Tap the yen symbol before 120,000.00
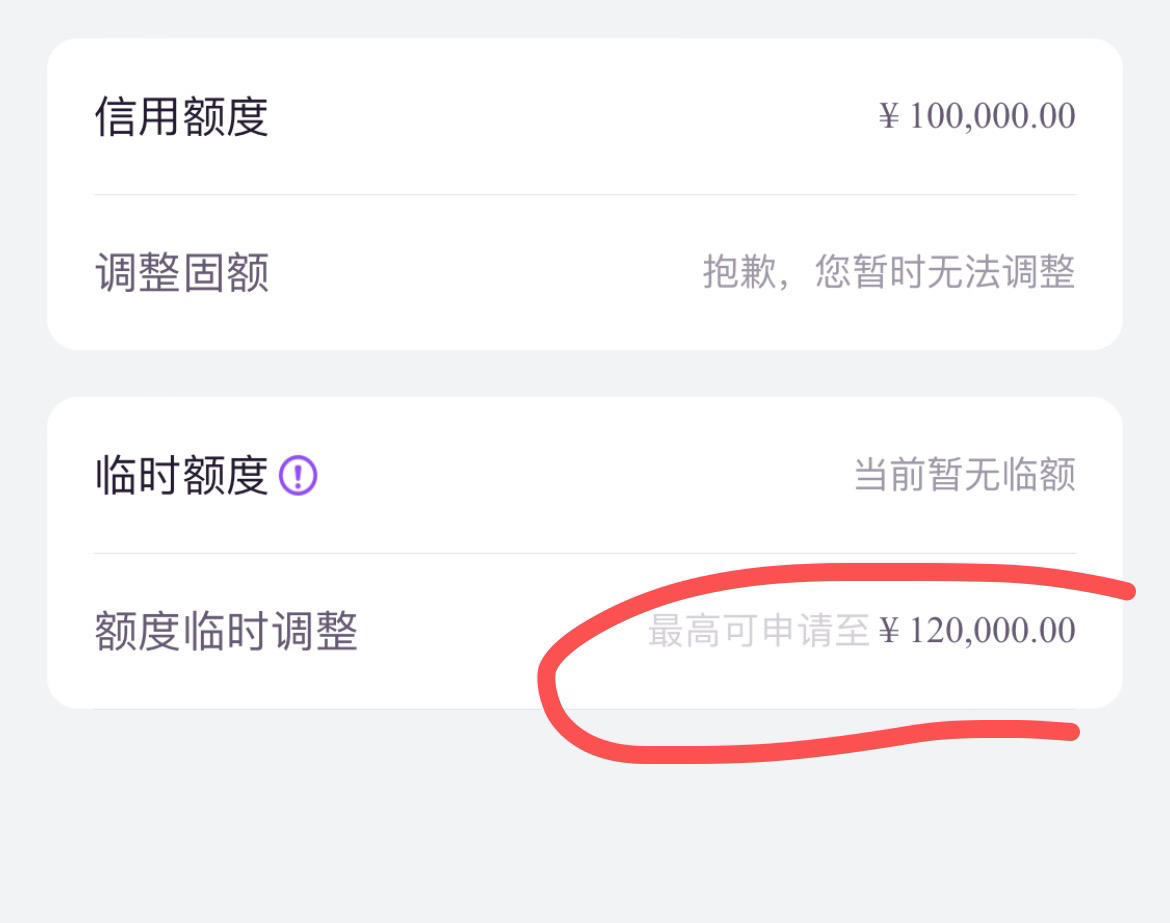The height and width of the screenshot is (923, 1170). coord(889,631)
